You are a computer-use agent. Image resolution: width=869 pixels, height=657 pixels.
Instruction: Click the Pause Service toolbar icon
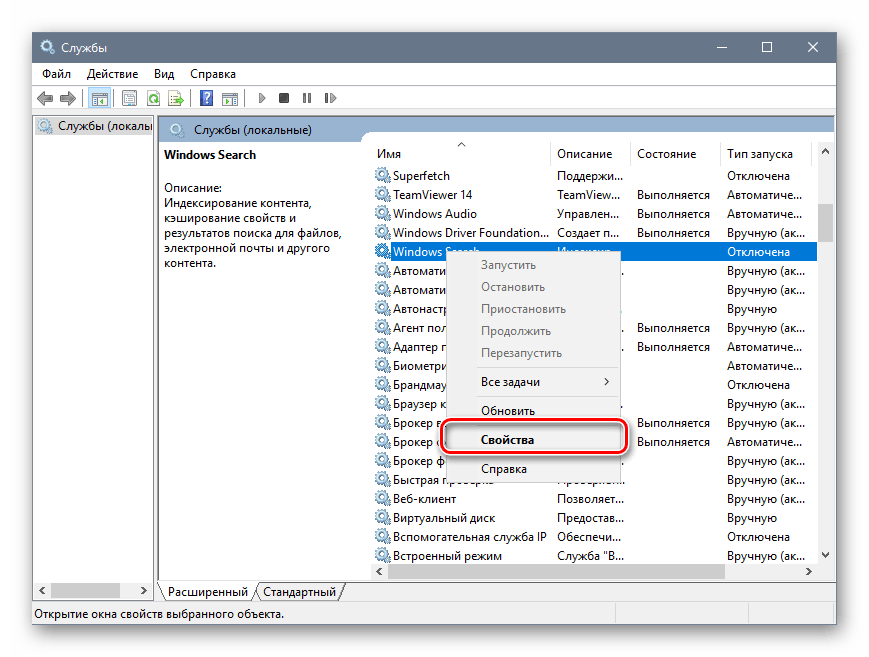307,98
